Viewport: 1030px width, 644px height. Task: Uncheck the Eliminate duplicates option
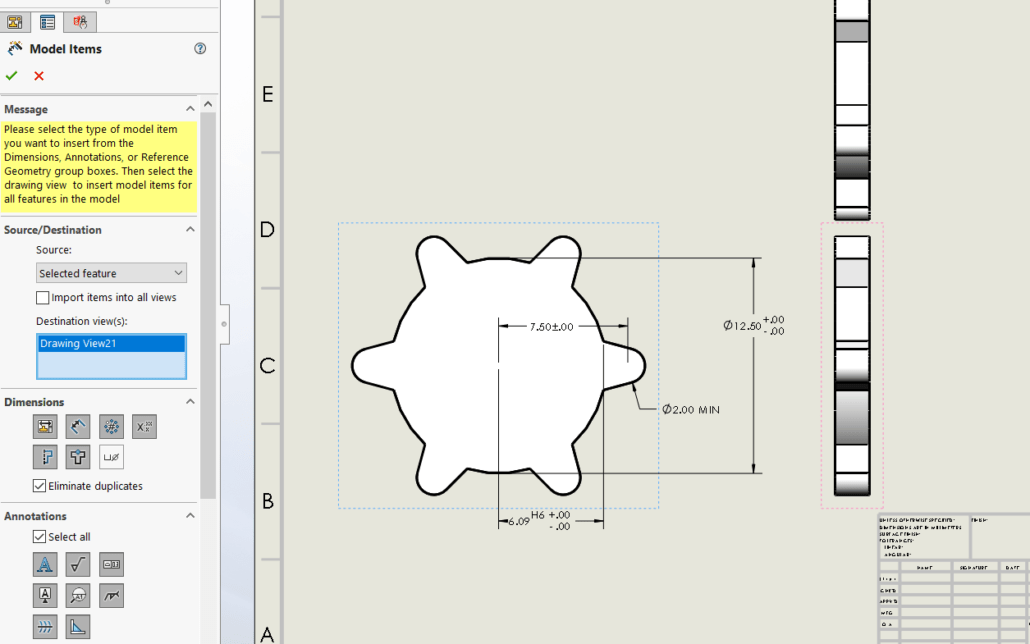[38, 485]
